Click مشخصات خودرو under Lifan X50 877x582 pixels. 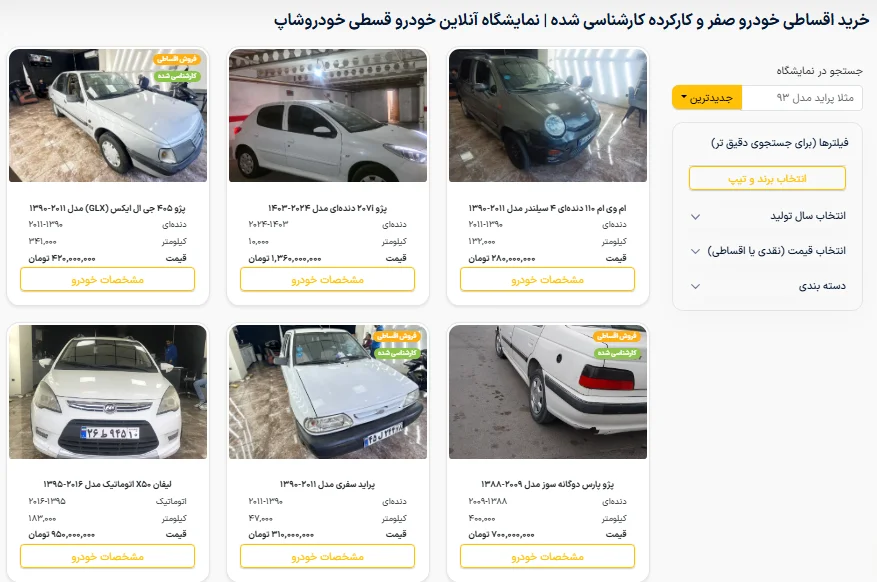[107, 557]
